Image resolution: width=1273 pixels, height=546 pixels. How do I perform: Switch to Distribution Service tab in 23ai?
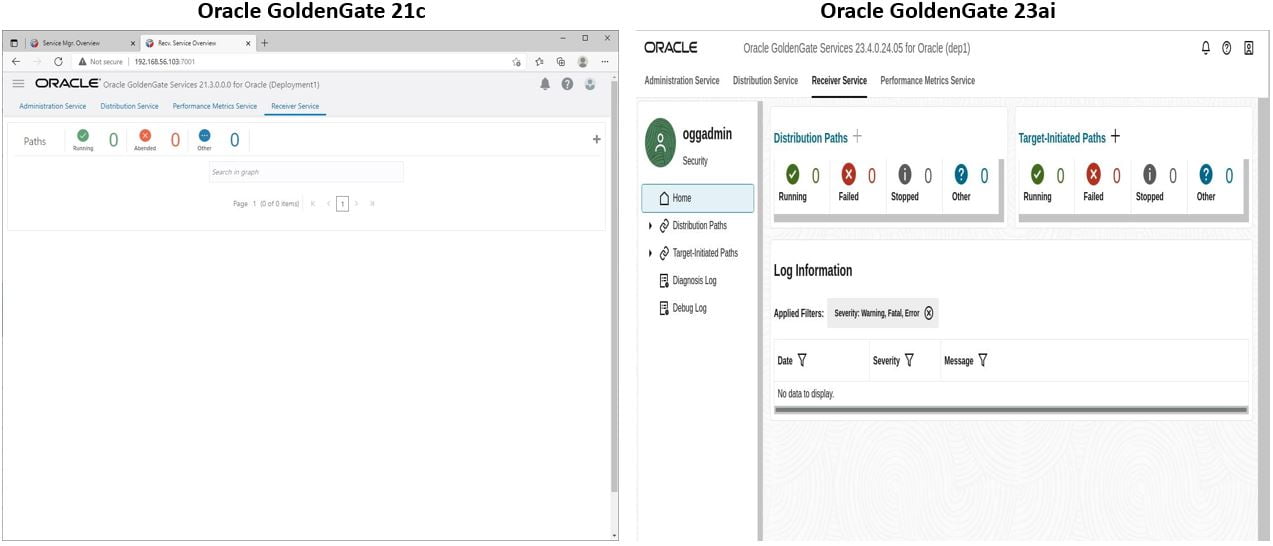[765, 81]
